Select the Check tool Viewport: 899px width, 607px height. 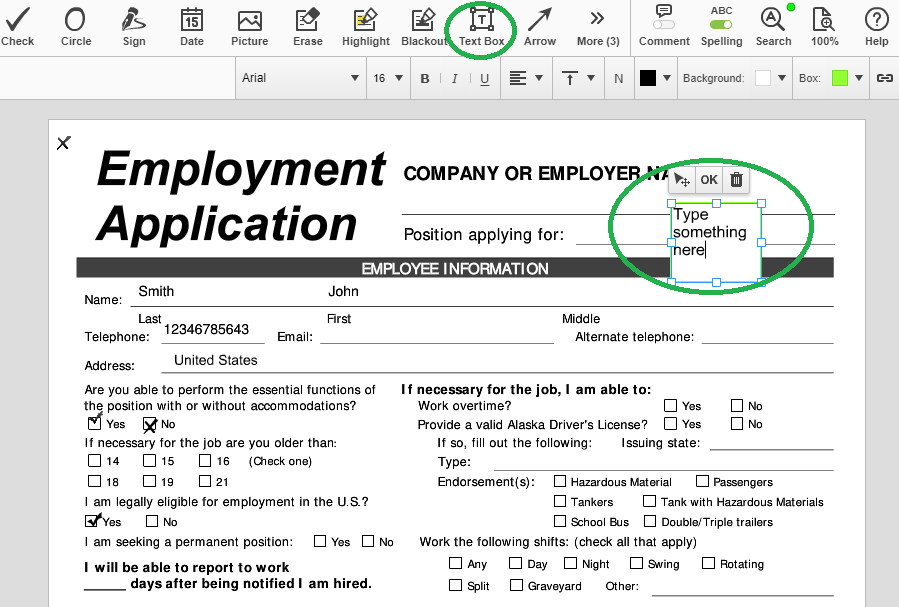[x=18, y=27]
